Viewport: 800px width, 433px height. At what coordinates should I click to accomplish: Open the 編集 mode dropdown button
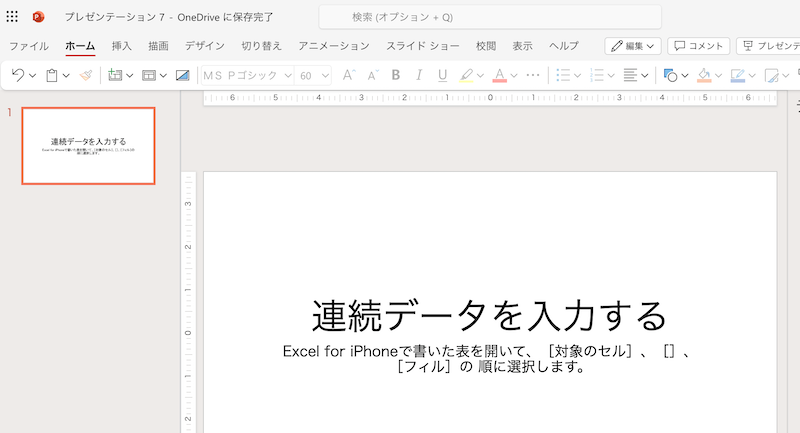(633, 46)
